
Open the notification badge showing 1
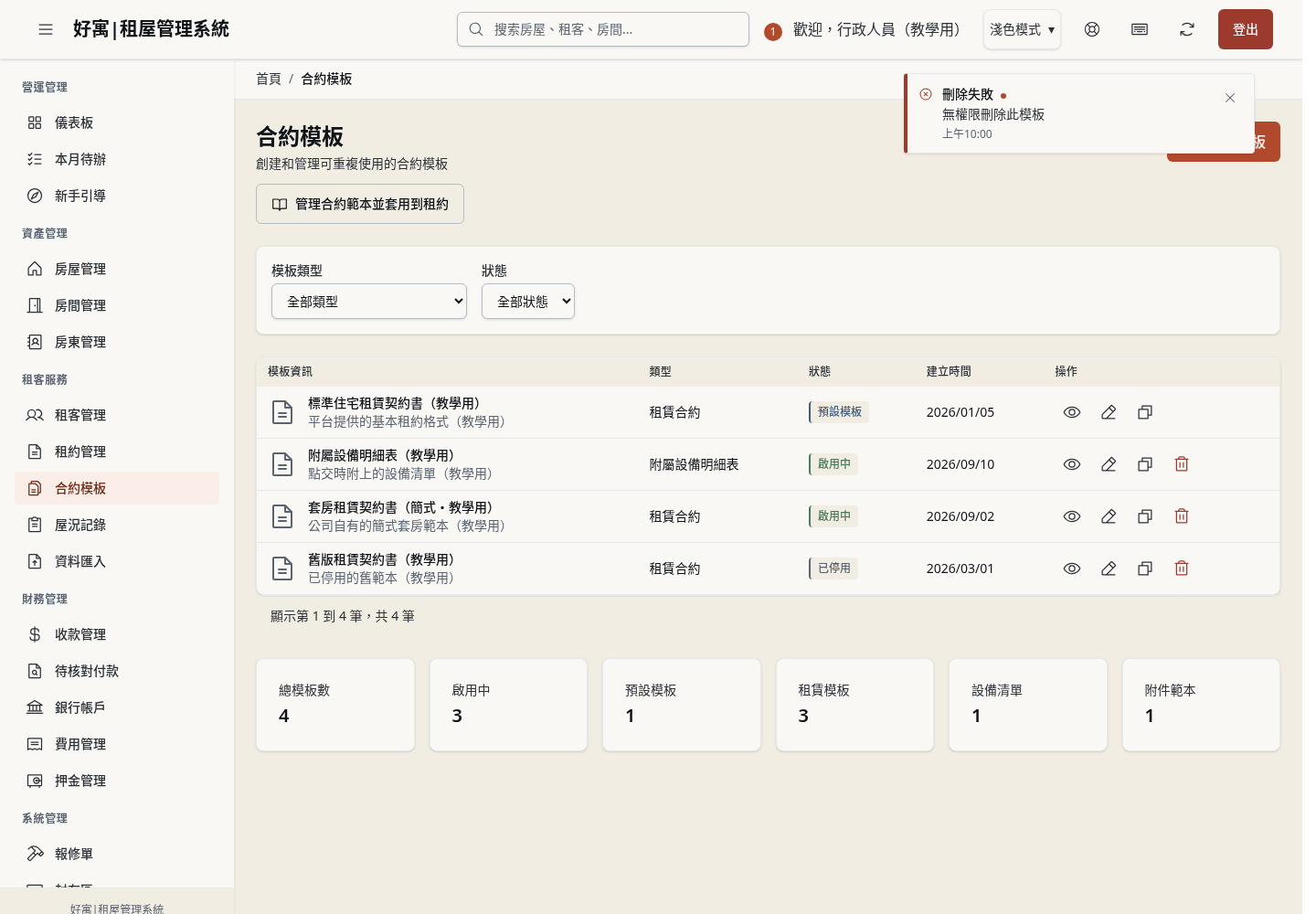(773, 32)
